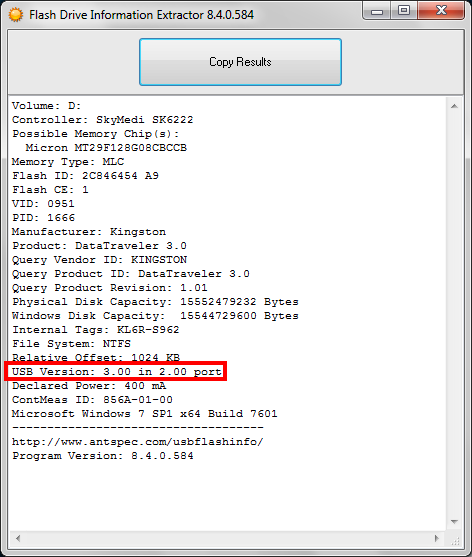Click the 'Query Vendor ID: KINGSTON' line
Viewport: 472px width, 557px height.
tap(99, 260)
